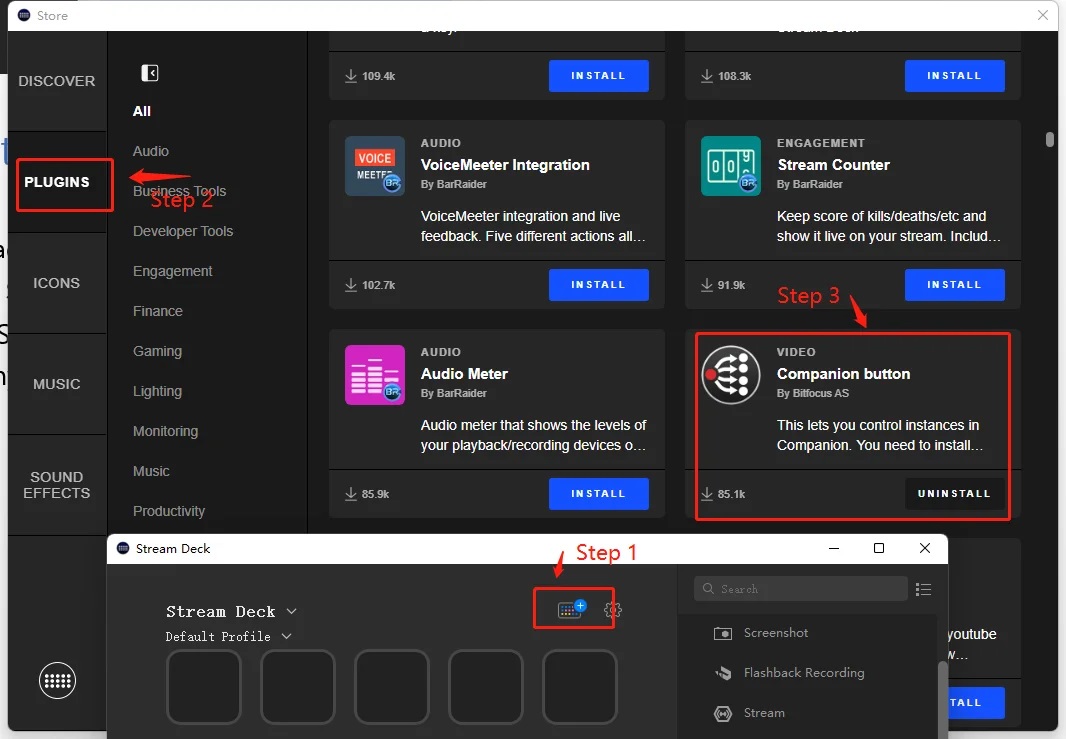The height and width of the screenshot is (739, 1066).
Task: Click the Store title bar app icon
Action: coord(24,15)
